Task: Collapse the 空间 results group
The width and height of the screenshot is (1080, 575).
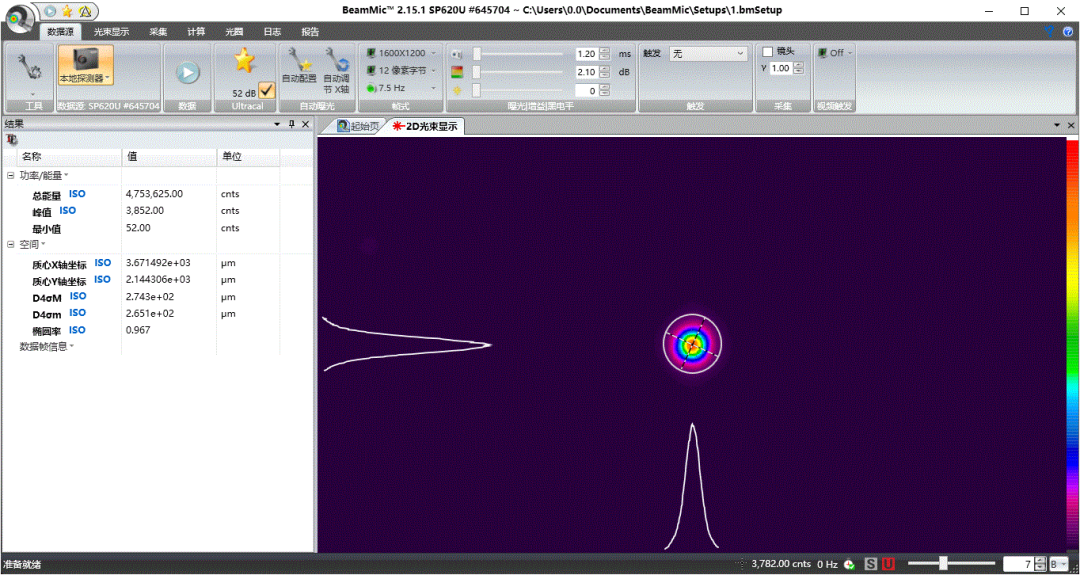Action: [x=10, y=244]
